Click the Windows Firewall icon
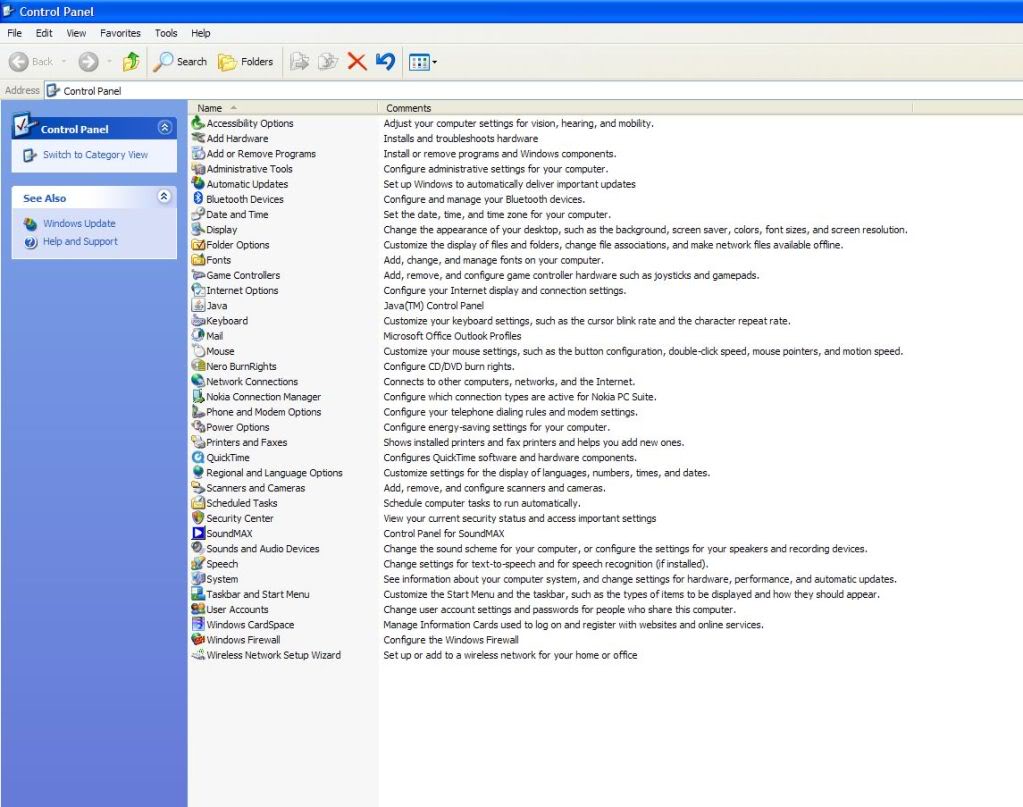The image size is (1023, 807). (x=198, y=640)
